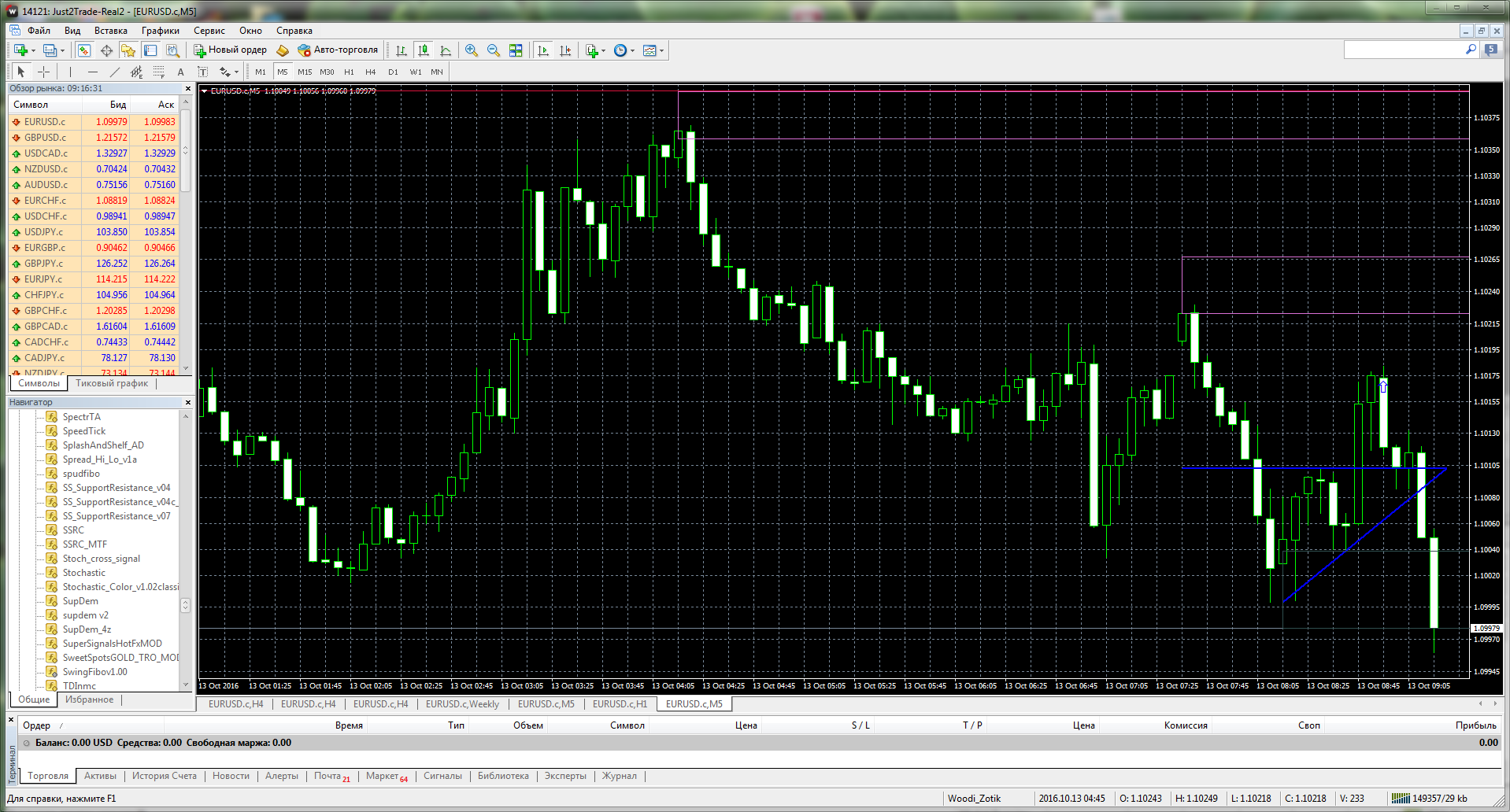Expand the Profiles dropdown arrow

pyautogui.click(x=62, y=50)
